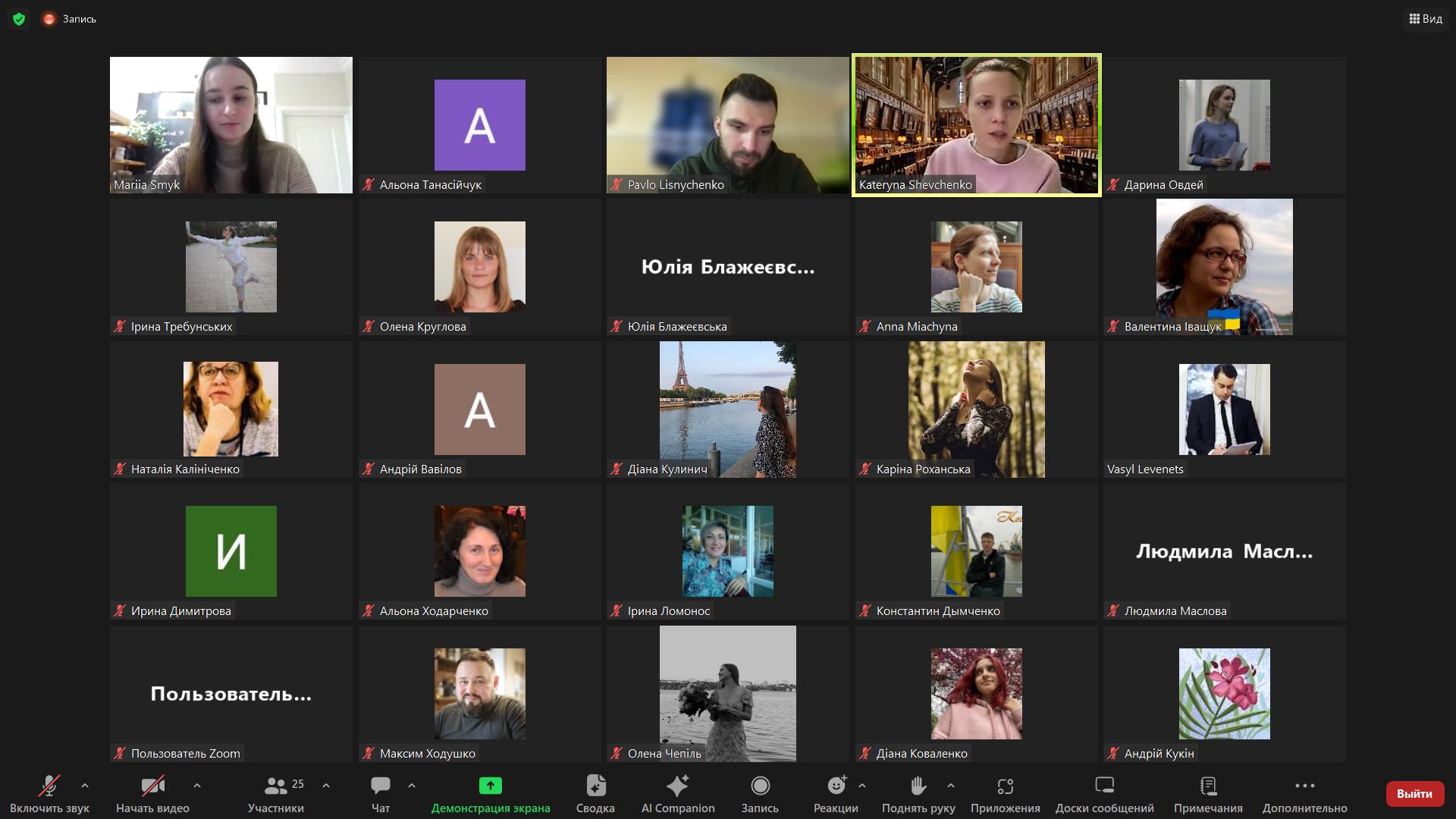
Task: Expand audio options arrow next to microphone
Action: [85, 786]
